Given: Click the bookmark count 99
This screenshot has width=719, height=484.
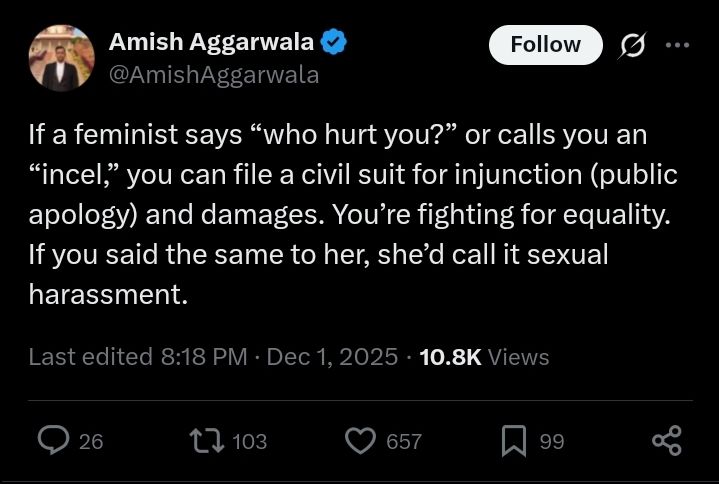Looking at the screenshot, I should click(x=552, y=441).
